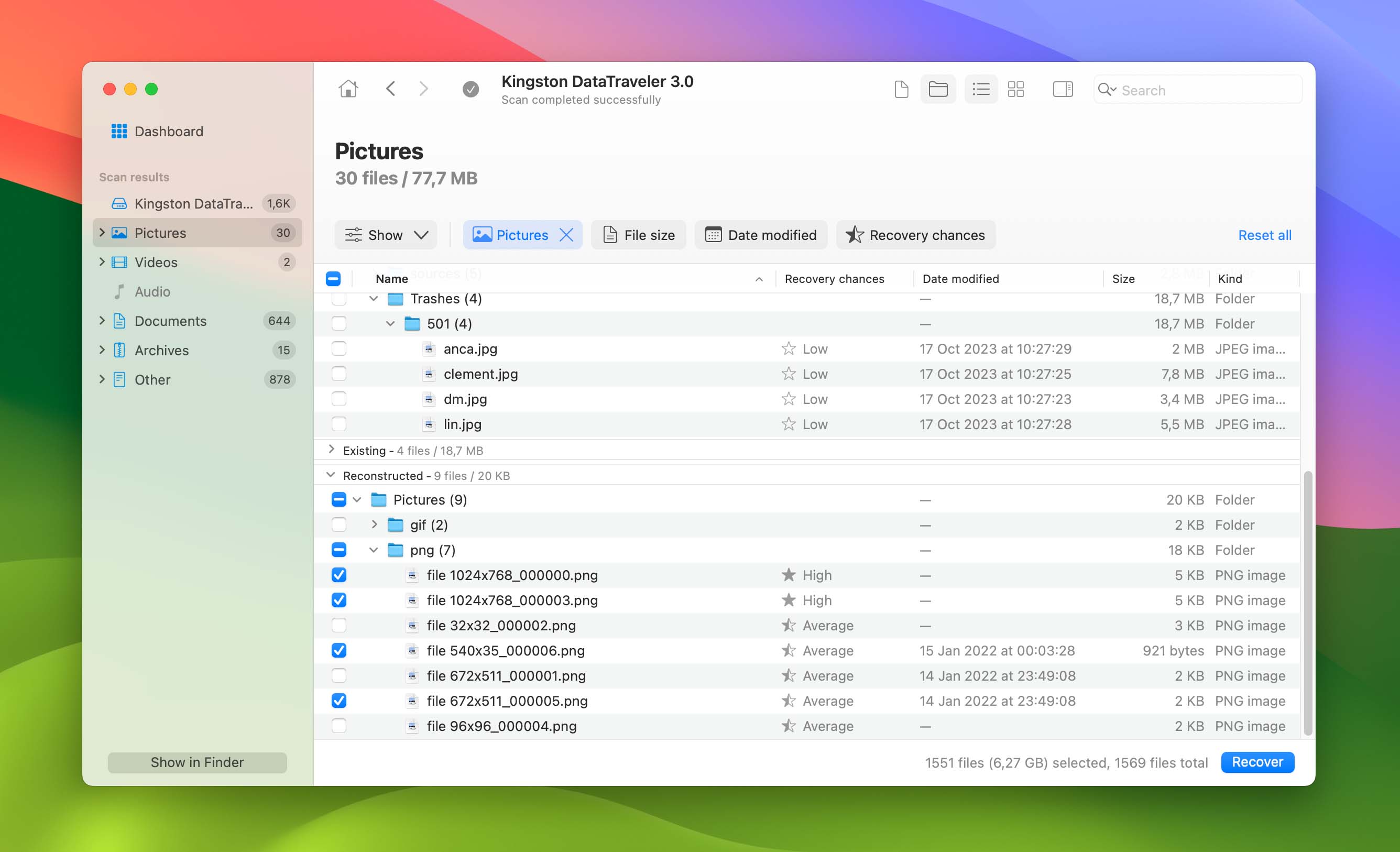This screenshot has width=1400, height=852.
Task: Check the lin.jpg checkbox
Action: point(338,424)
